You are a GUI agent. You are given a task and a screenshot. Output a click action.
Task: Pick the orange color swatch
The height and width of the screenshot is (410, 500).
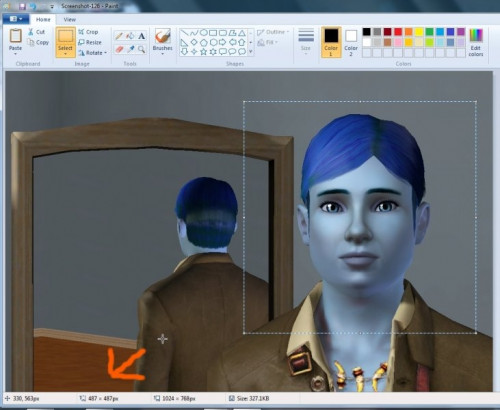tap(408, 32)
